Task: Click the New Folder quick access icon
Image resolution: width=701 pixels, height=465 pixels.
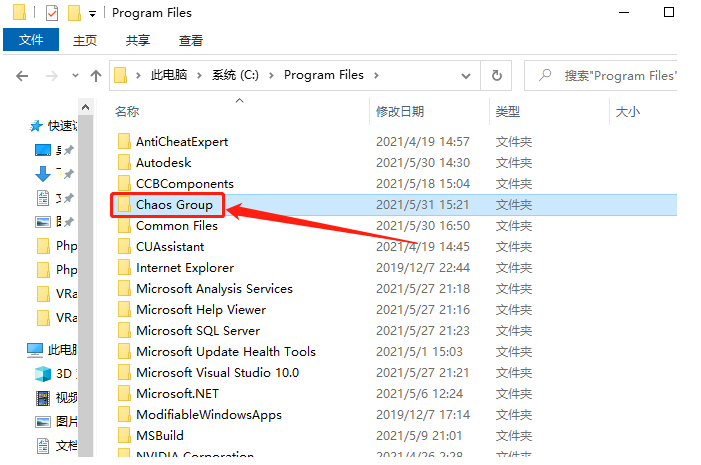Action: coord(74,13)
